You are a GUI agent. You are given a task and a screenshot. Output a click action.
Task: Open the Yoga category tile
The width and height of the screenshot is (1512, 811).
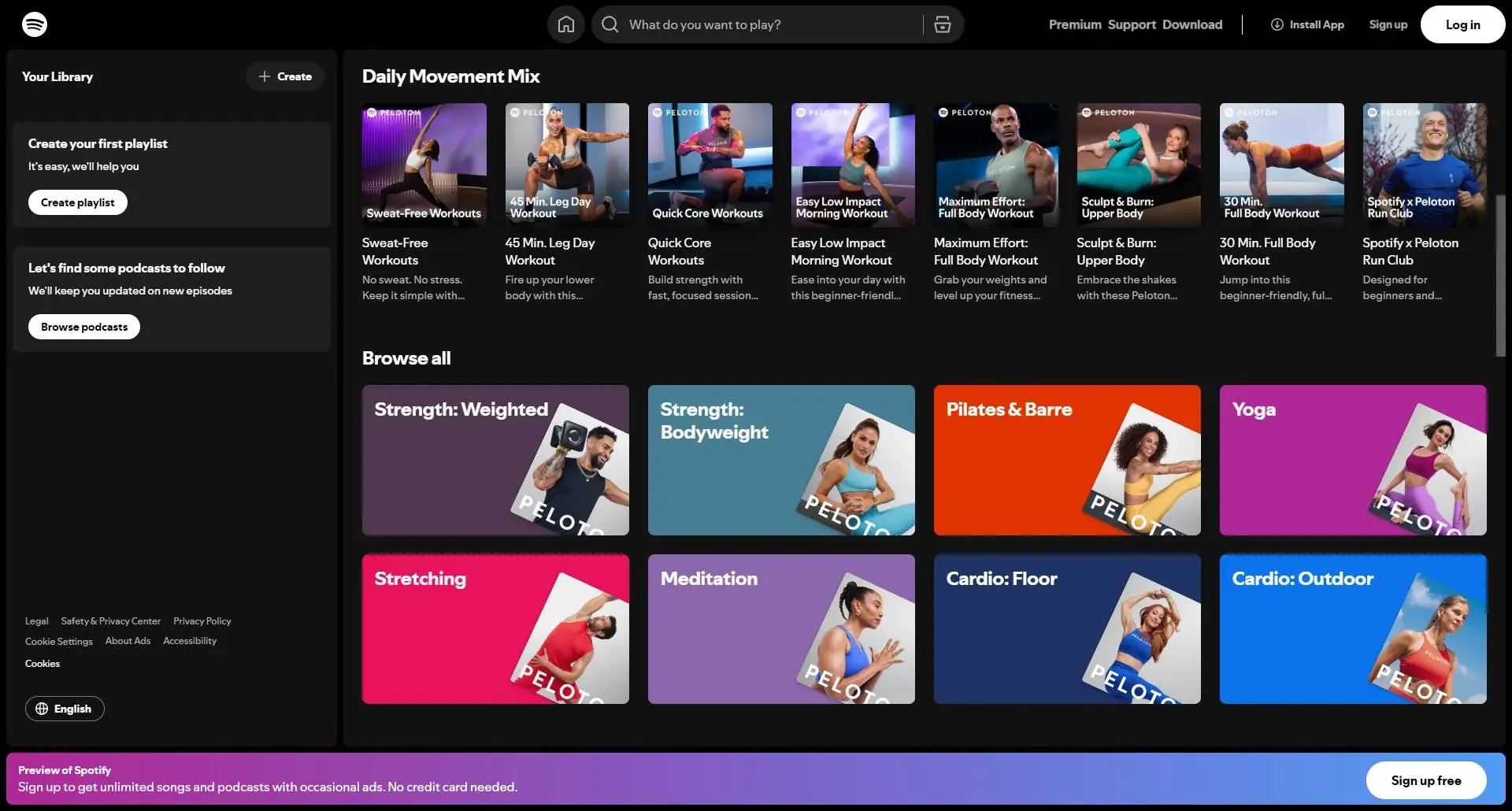click(x=1353, y=460)
